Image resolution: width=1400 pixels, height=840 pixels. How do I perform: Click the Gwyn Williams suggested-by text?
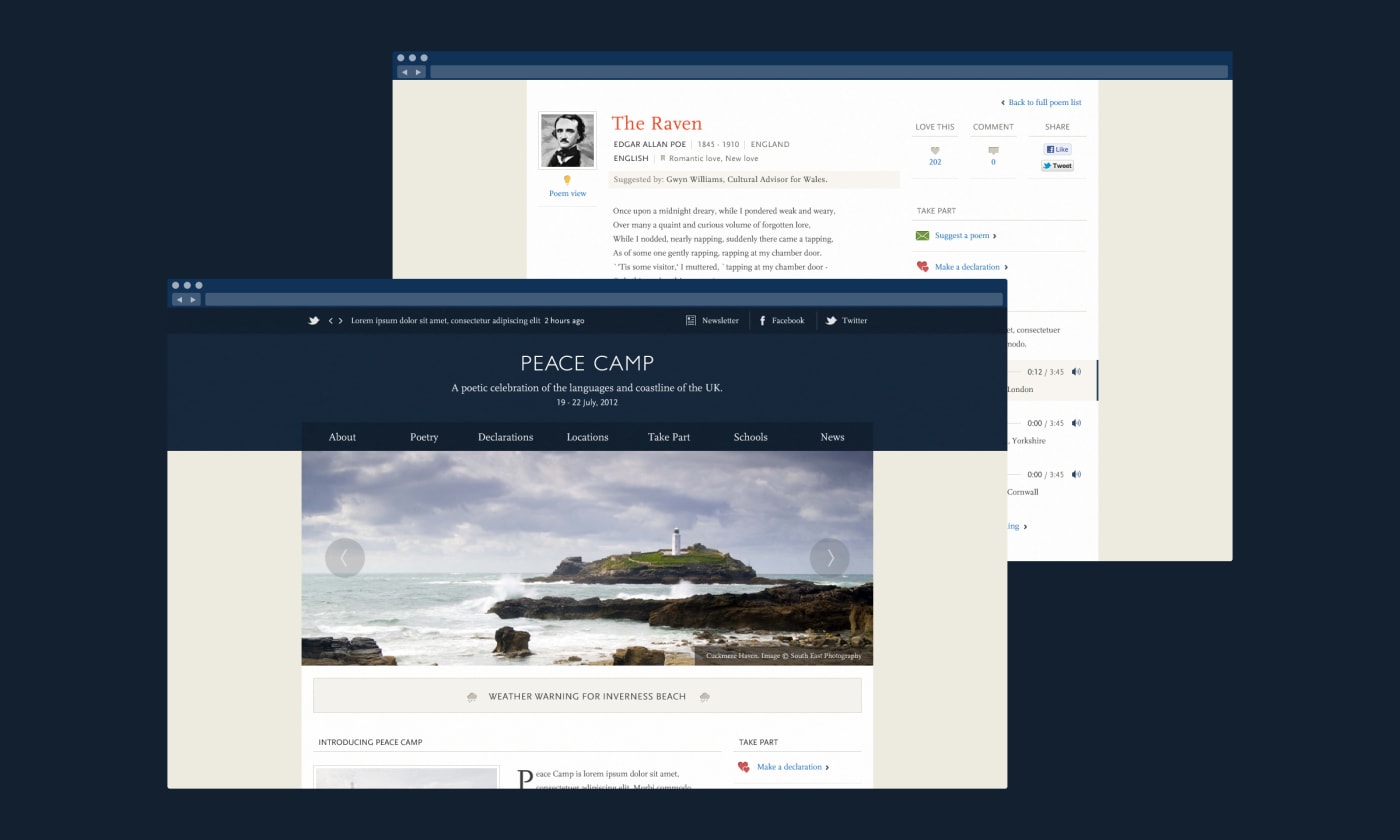[x=747, y=180]
